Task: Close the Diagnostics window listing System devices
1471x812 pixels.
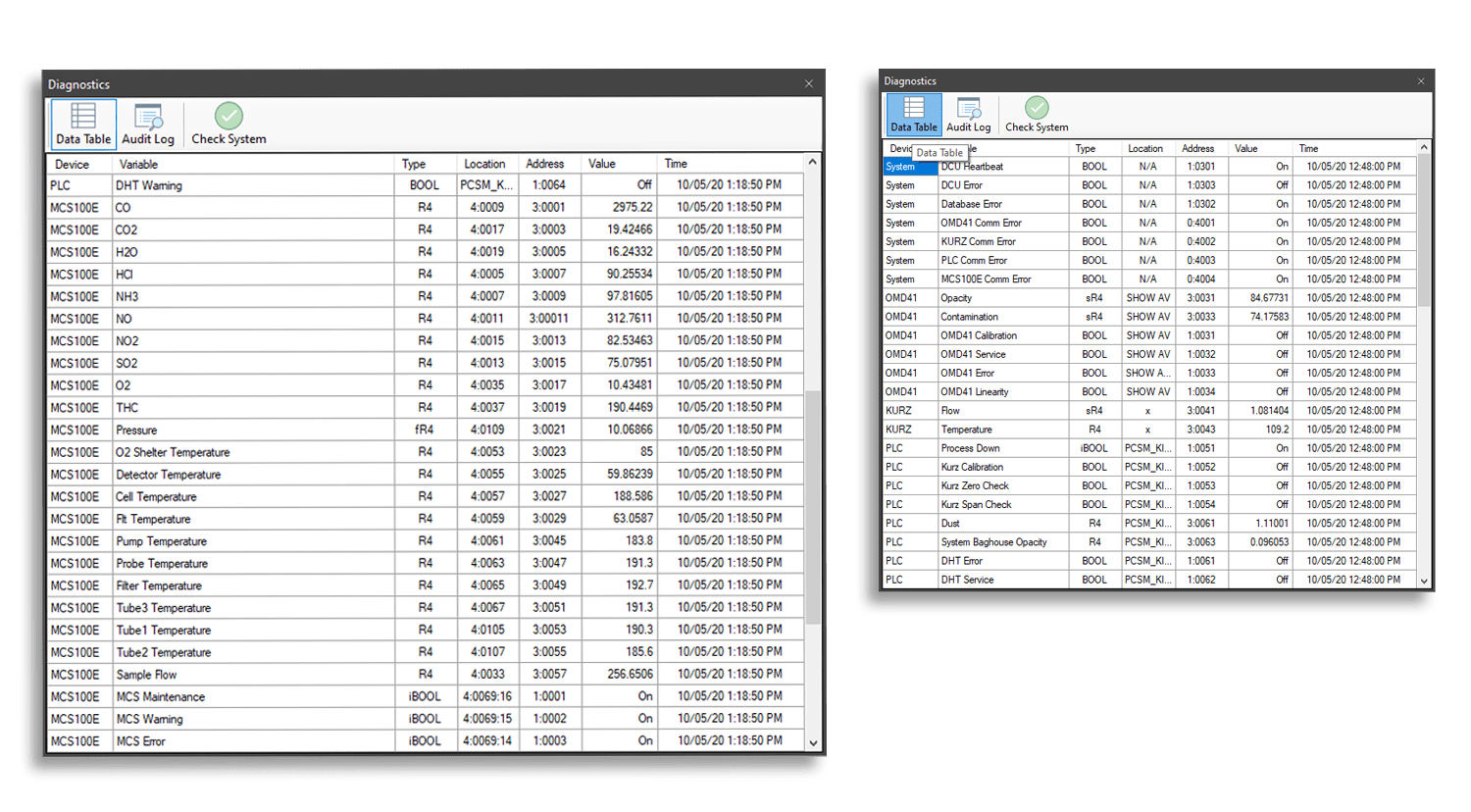Action: (1421, 81)
